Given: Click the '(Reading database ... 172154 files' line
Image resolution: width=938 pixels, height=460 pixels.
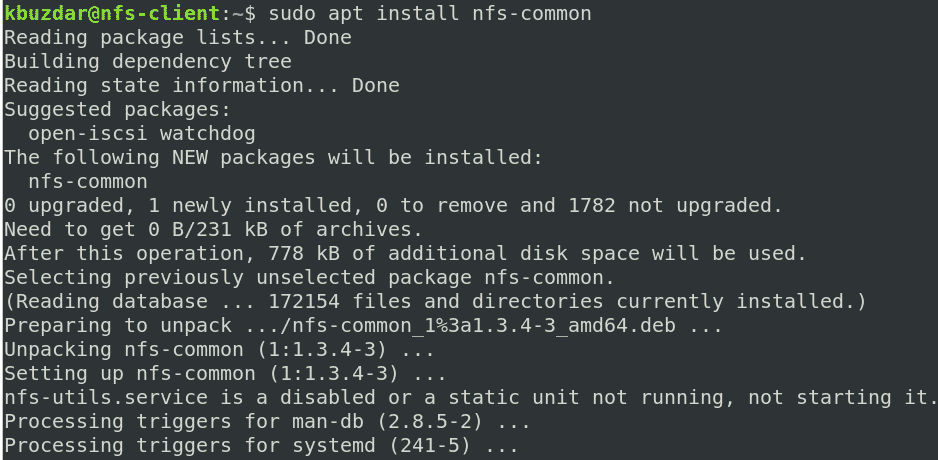Looking at the screenshot, I should click(x=435, y=301).
